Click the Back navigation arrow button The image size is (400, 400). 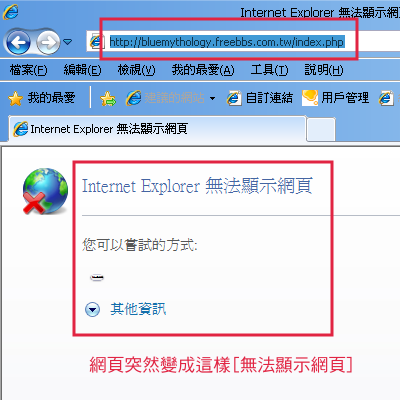click(18, 42)
